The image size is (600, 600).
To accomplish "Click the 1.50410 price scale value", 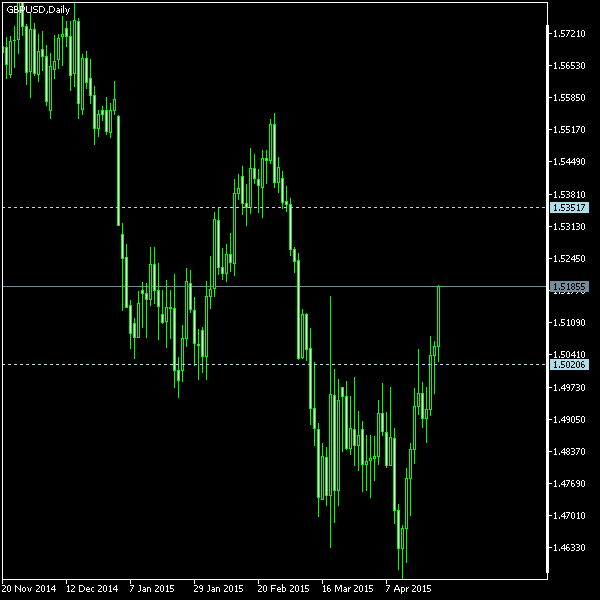I will (569, 355).
